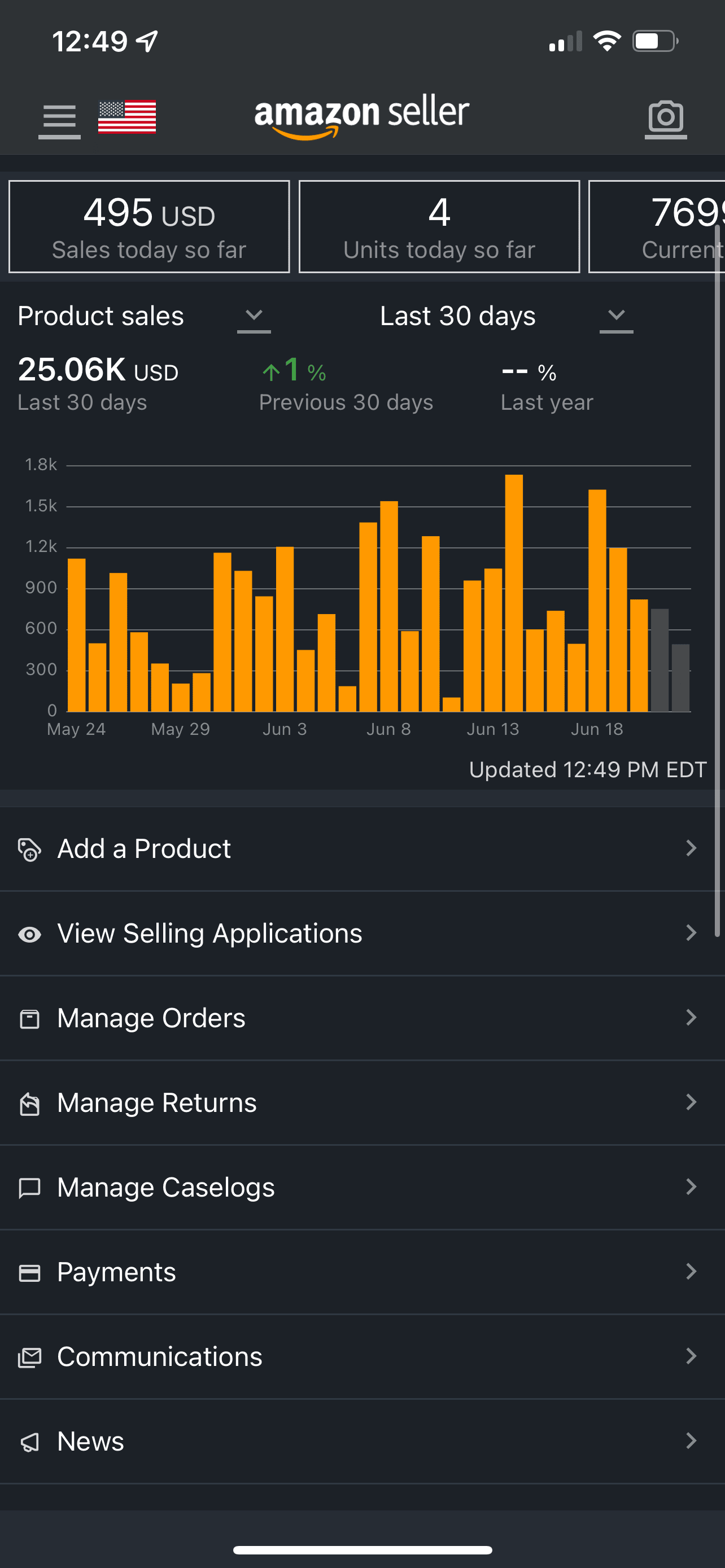The height and width of the screenshot is (1568, 725).
Task: Select the tallest orange bar in chart
Action: (x=514, y=592)
